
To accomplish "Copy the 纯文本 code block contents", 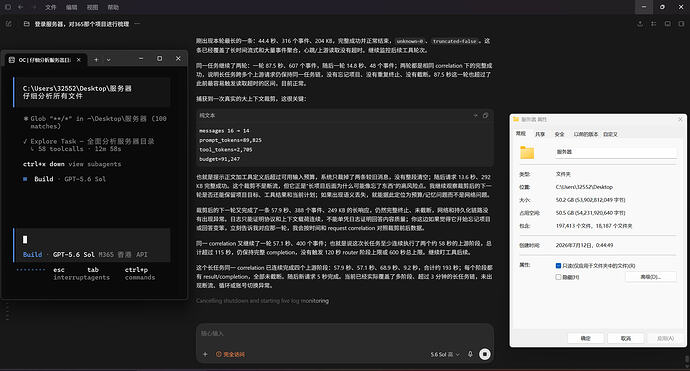I will tap(485, 116).
